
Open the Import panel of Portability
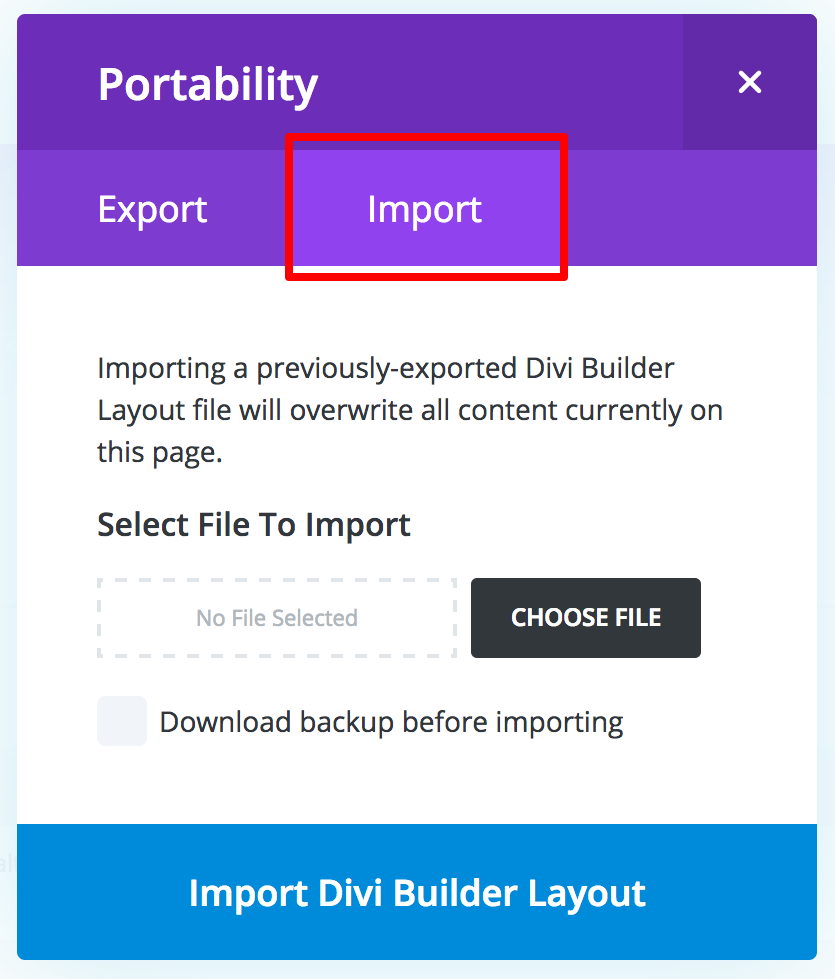(424, 208)
